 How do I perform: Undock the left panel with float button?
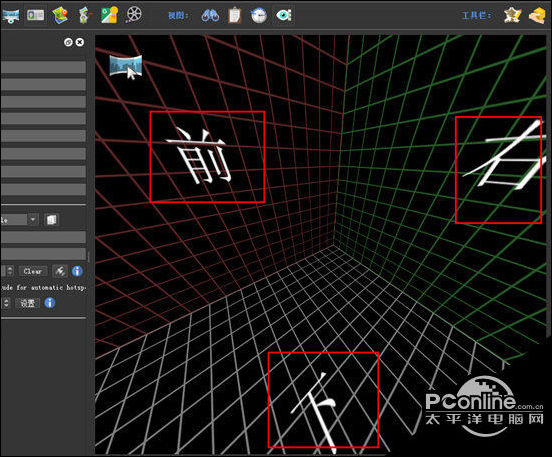pos(68,42)
